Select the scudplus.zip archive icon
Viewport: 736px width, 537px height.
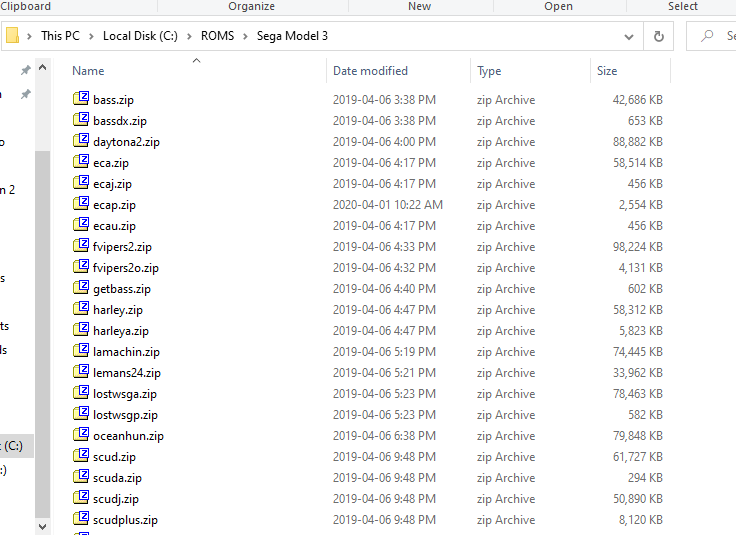tap(81, 519)
